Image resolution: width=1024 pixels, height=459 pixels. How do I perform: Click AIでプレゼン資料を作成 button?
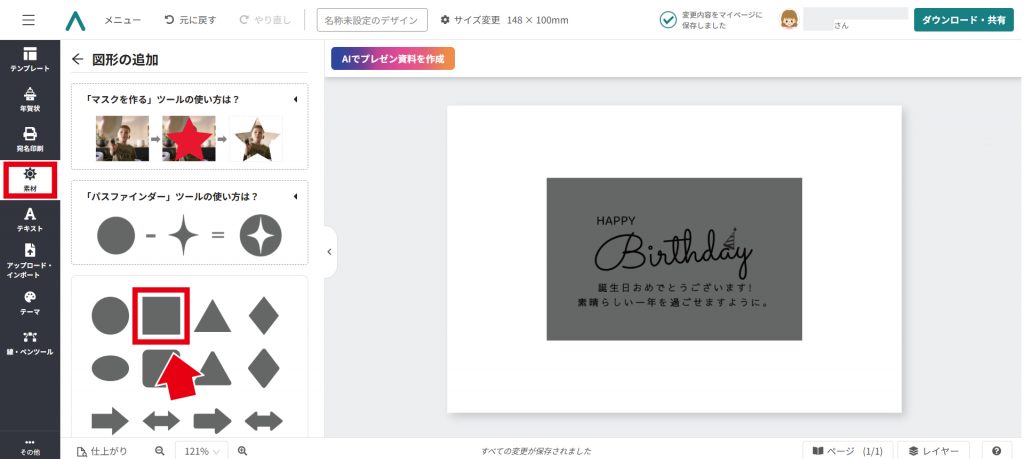393,59
